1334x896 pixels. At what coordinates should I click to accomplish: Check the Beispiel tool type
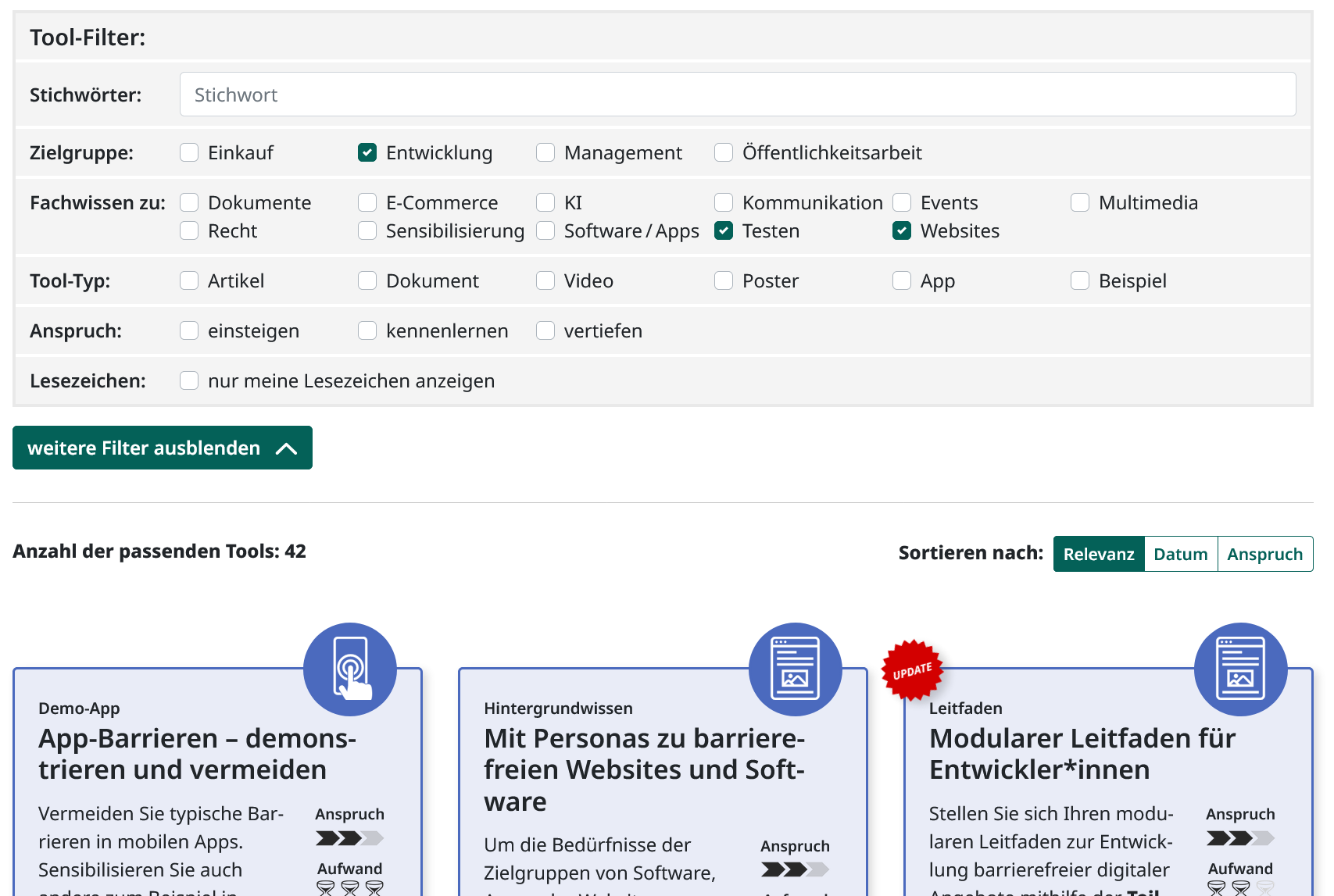pos(1080,280)
